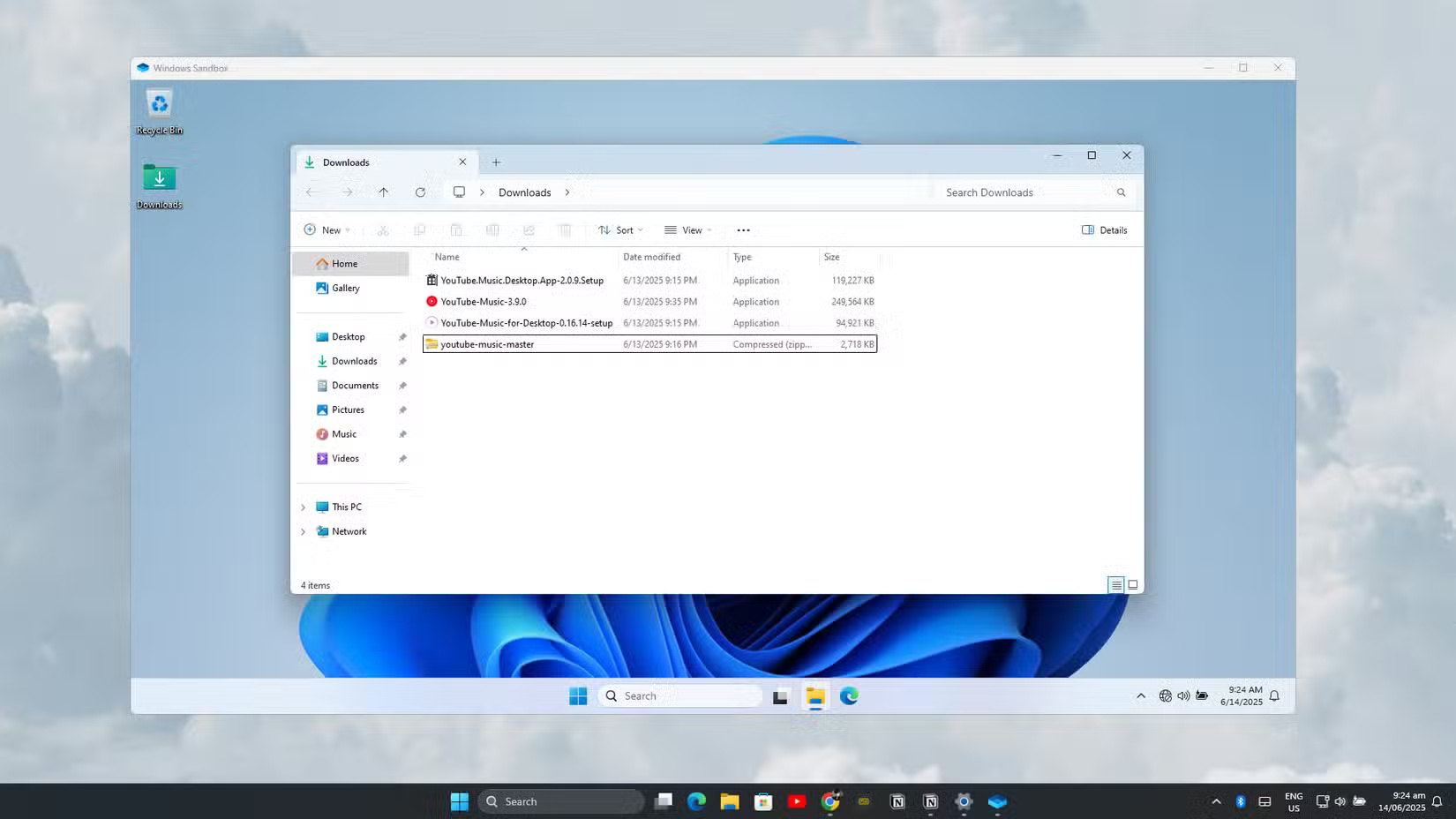
Task: Share the selected file
Action: tap(529, 229)
